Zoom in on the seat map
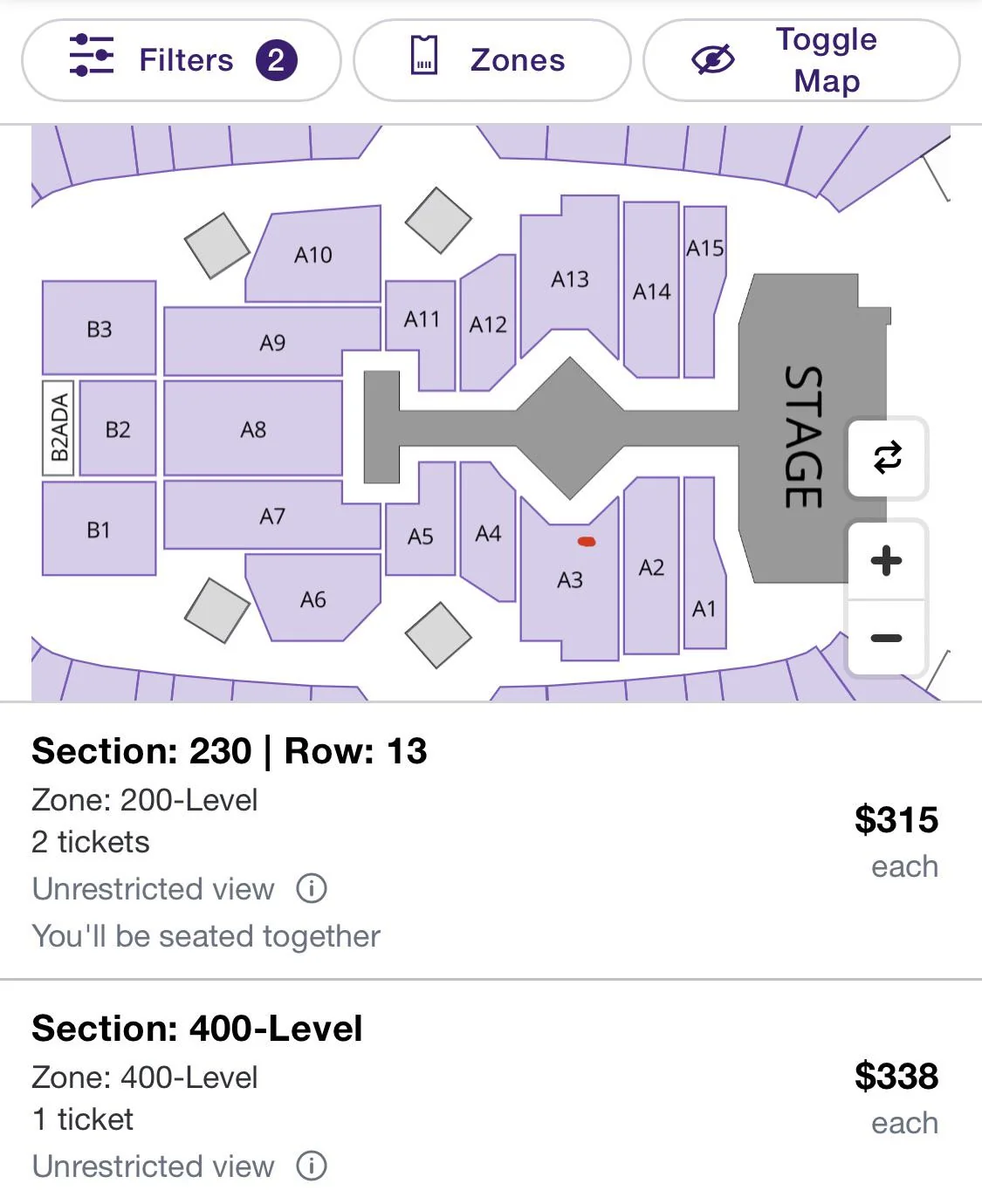Image resolution: width=982 pixels, height=1204 pixels. pos(887,560)
